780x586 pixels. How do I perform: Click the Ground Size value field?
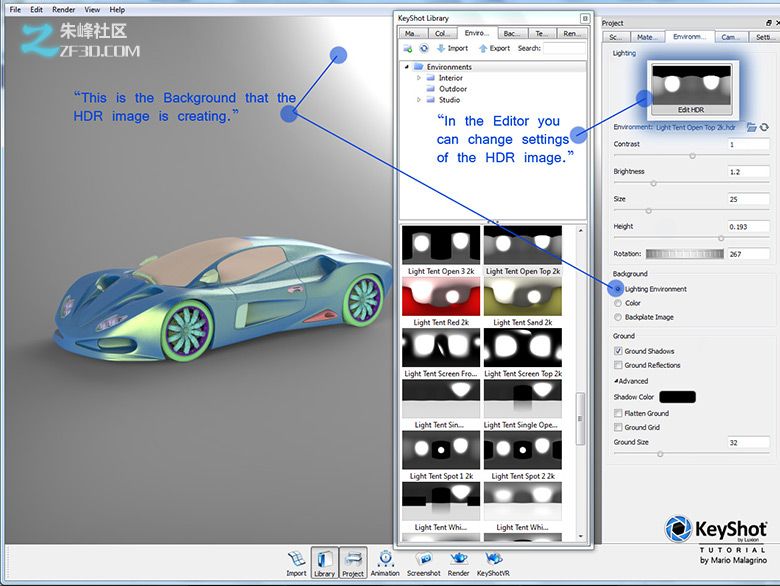[748, 443]
